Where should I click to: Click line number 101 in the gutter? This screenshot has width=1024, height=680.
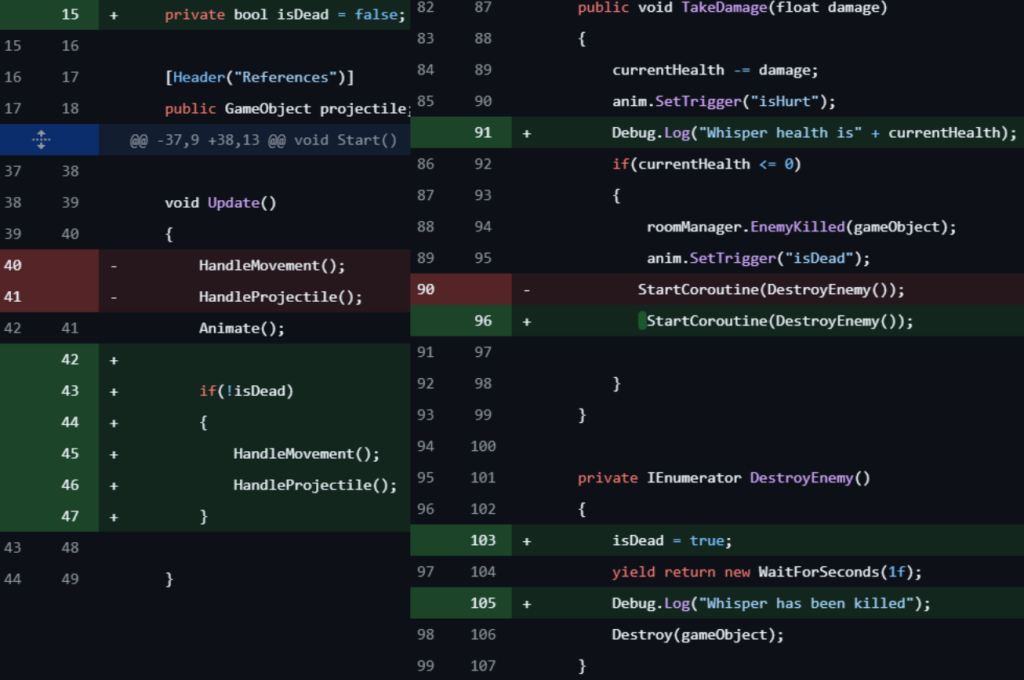click(483, 478)
